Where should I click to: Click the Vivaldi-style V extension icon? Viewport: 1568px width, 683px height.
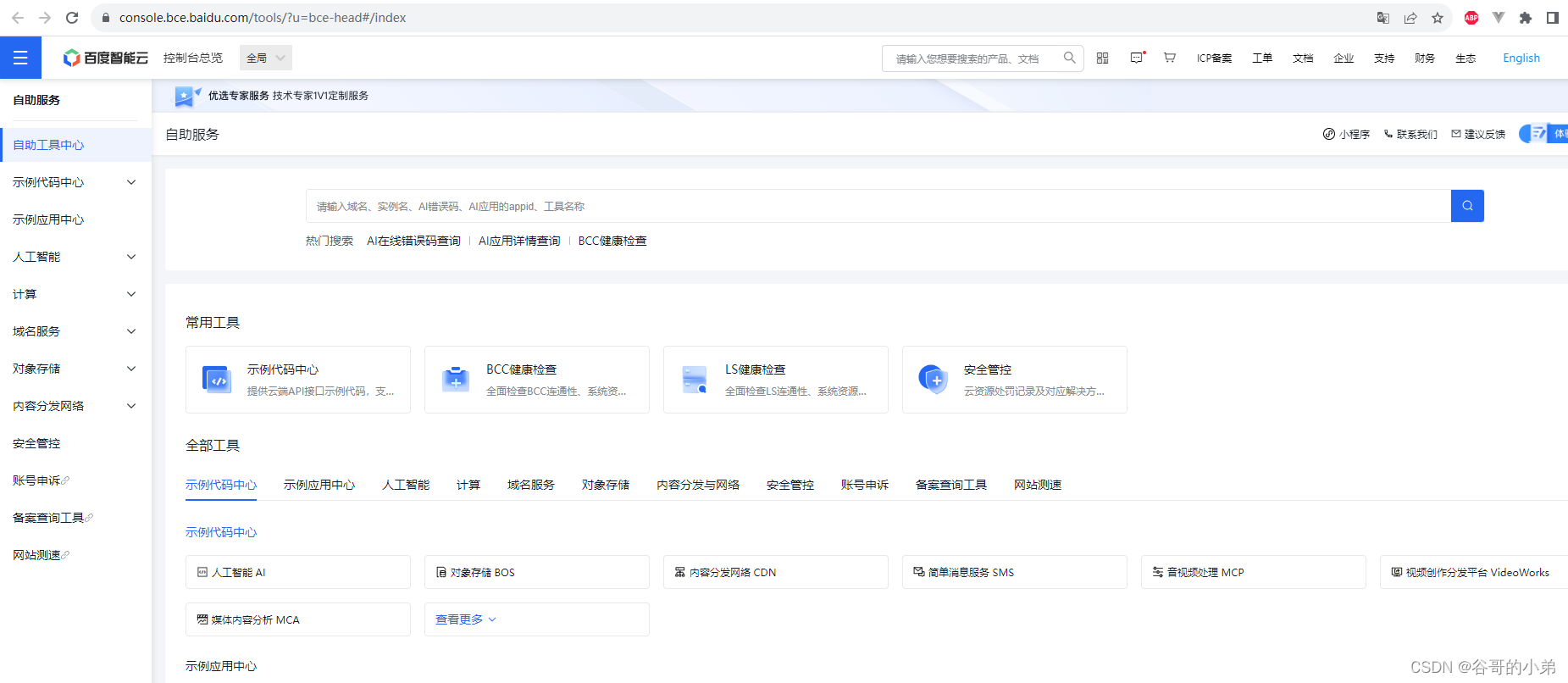pos(1499,18)
